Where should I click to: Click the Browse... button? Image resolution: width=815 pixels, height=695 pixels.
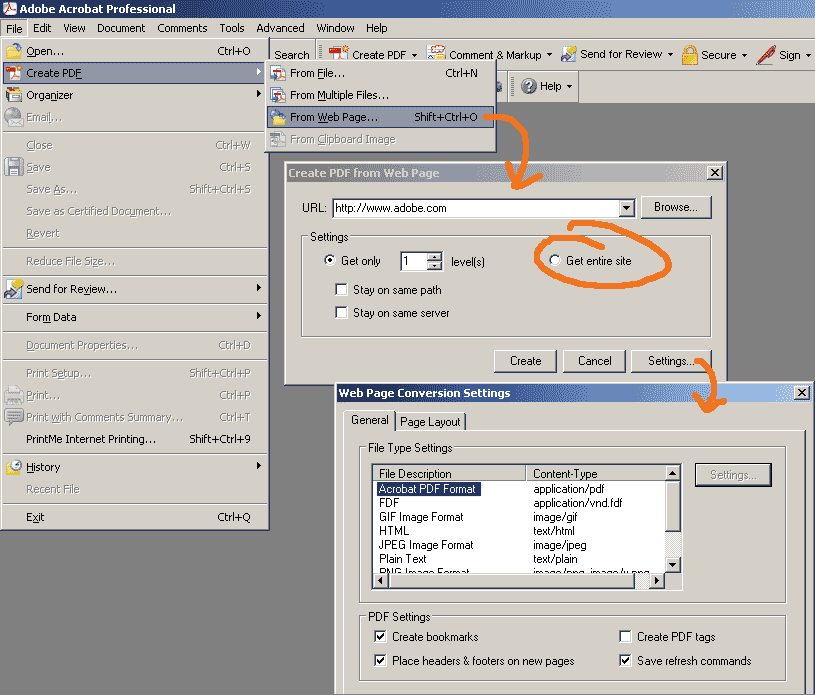click(x=676, y=207)
